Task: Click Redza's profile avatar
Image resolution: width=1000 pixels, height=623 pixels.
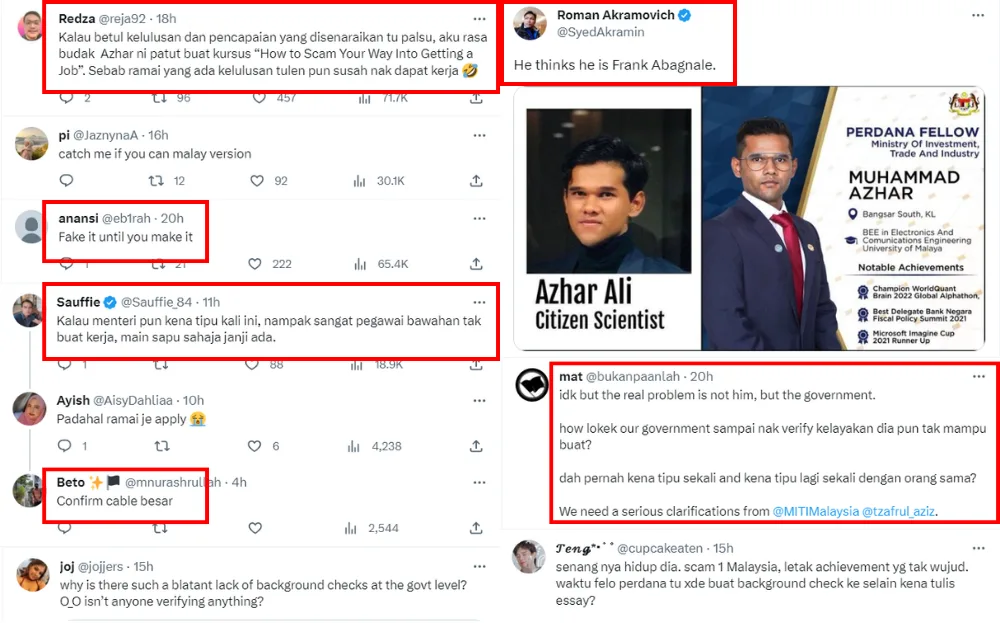Action: pyautogui.click(x=31, y=25)
